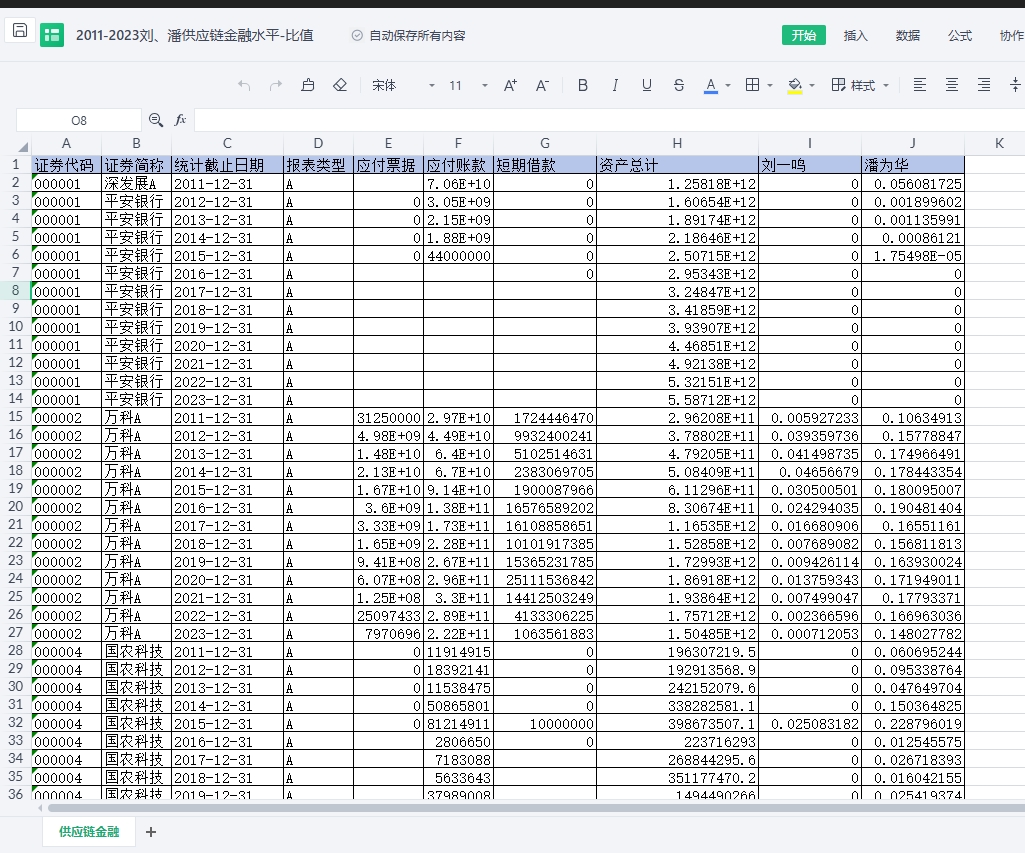The width and height of the screenshot is (1025, 853).
Task: Expand the borders dropdown arrow
Action: pyautogui.click(x=769, y=86)
